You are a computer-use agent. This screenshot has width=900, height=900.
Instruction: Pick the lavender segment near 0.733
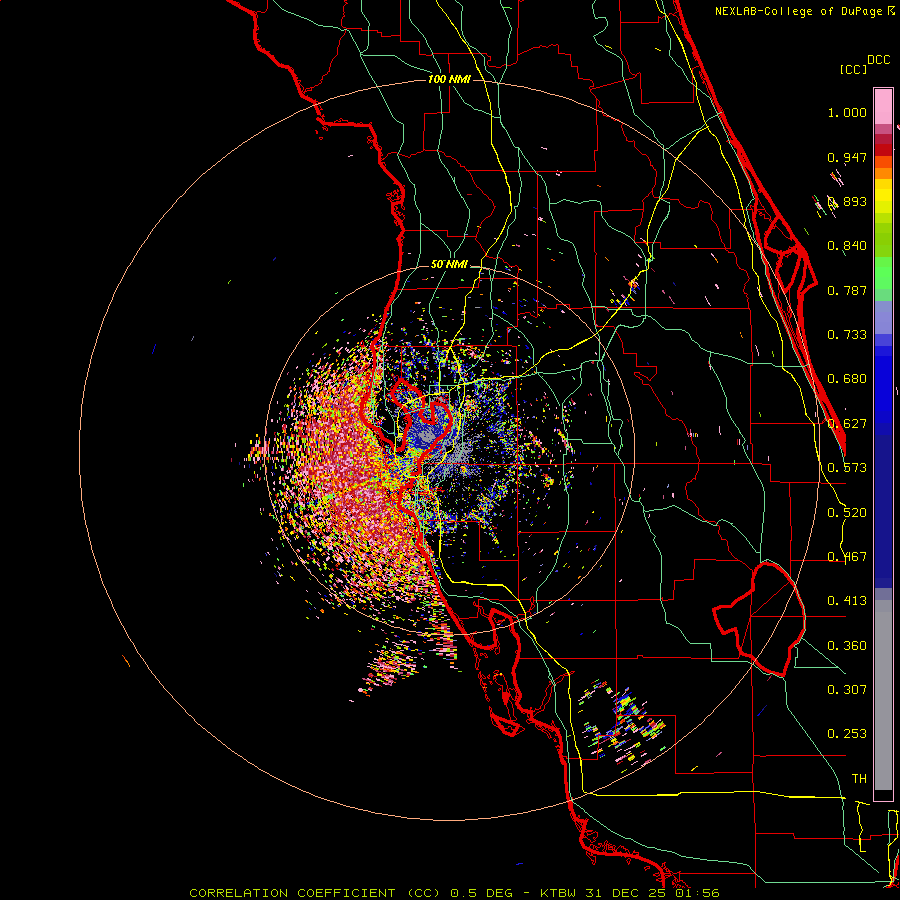point(883,317)
